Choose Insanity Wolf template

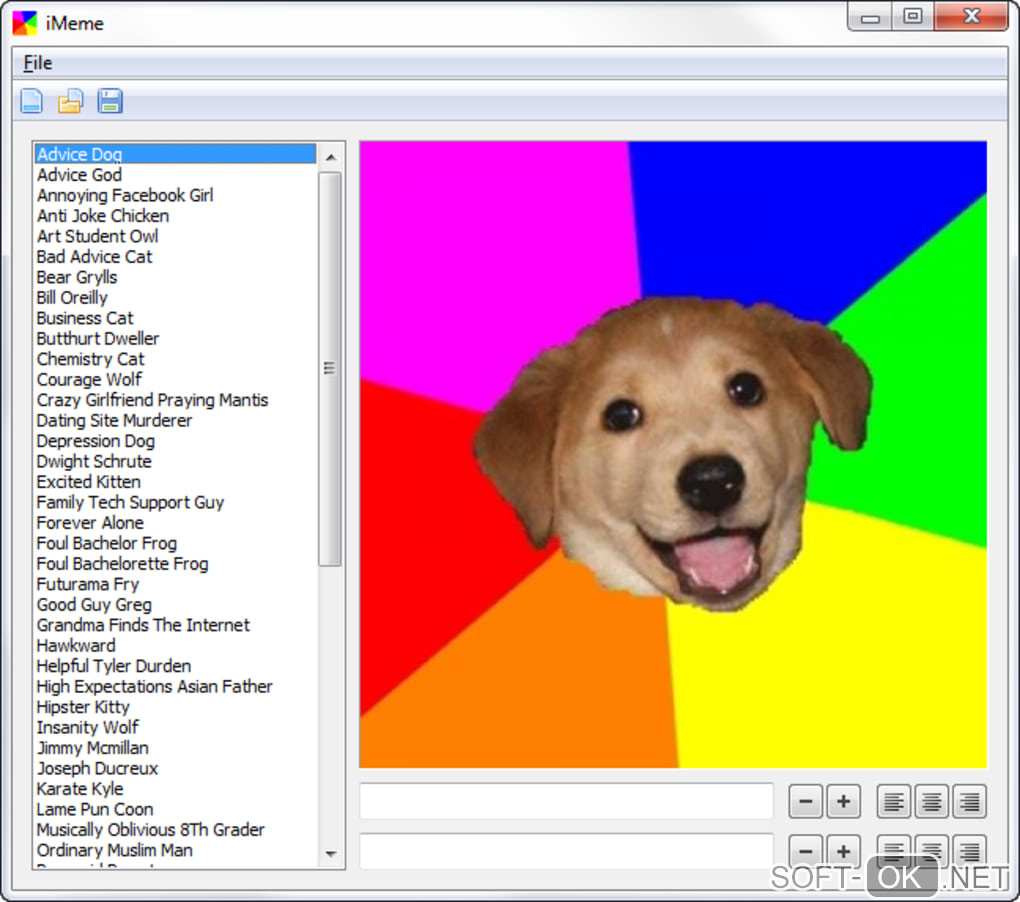click(x=175, y=728)
